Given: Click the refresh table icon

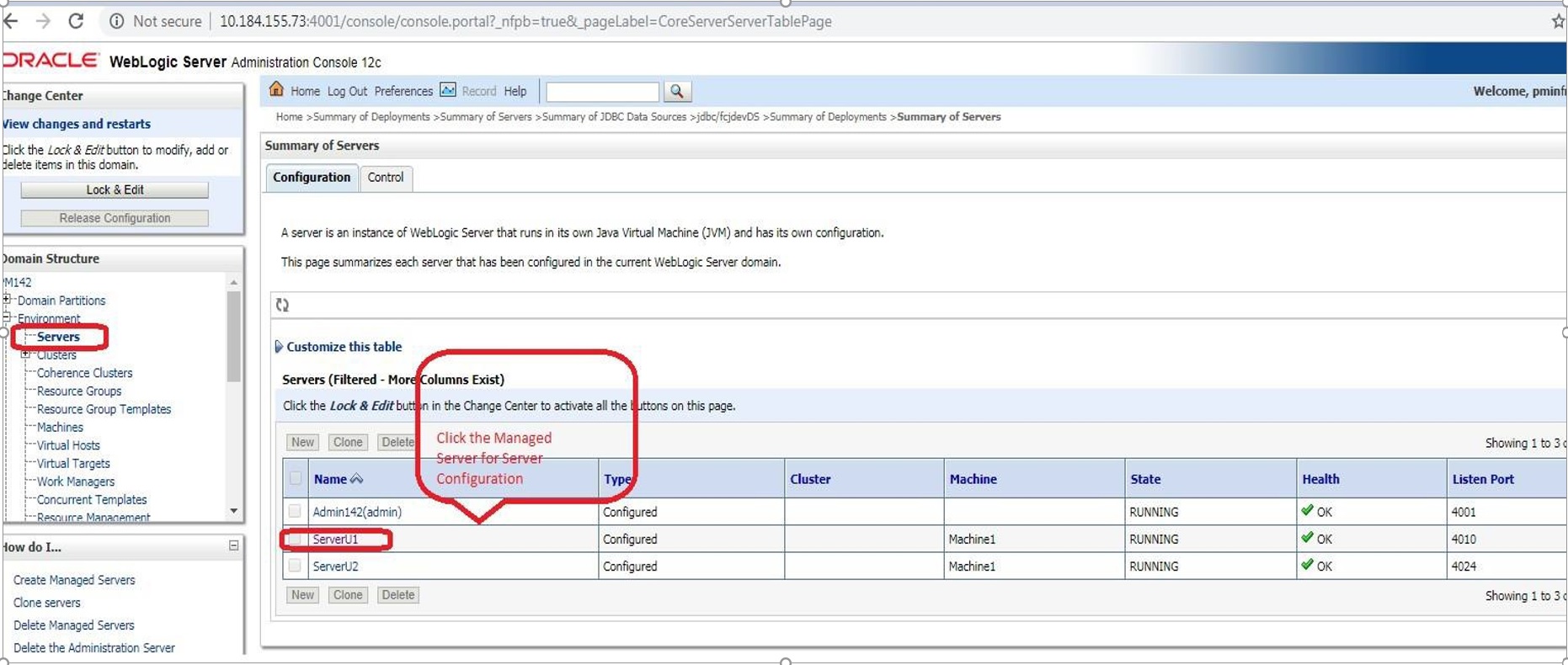Looking at the screenshot, I should (282, 305).
